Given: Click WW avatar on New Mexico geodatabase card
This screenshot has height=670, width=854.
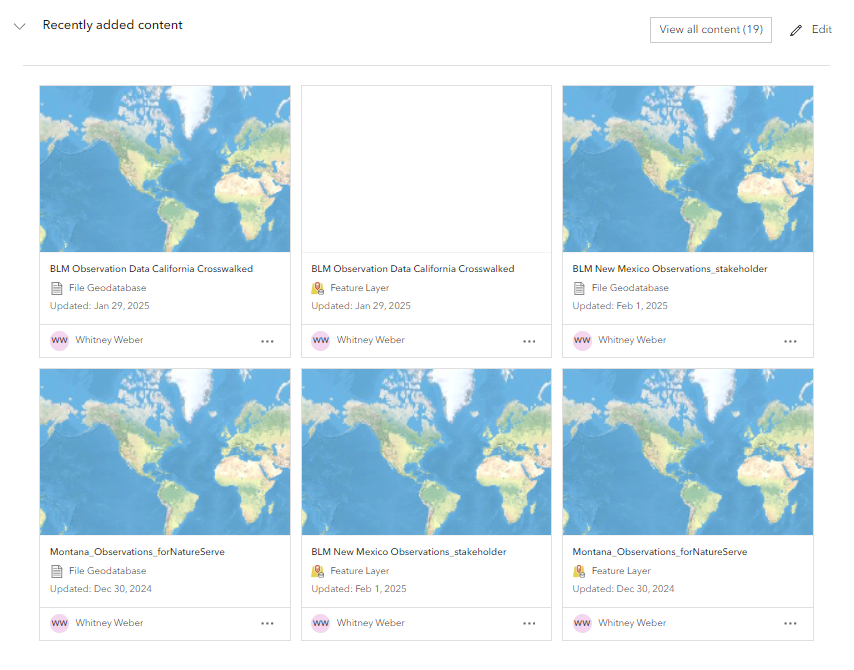Looking at the screenshot, I should coord(582,340).
